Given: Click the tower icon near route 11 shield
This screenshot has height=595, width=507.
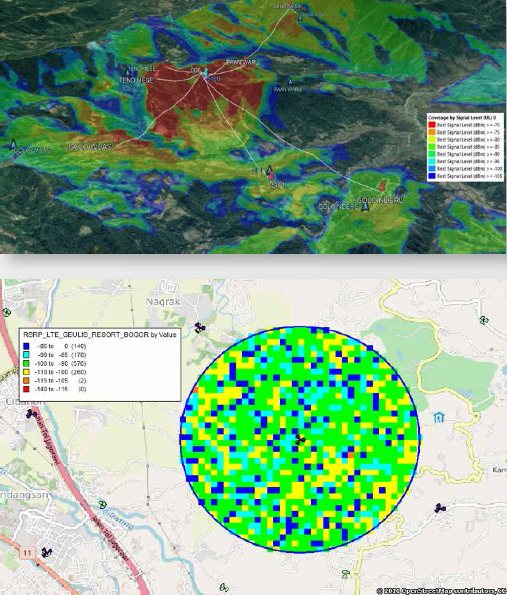Looking at the screenshot, I should [x=46, y=552].
